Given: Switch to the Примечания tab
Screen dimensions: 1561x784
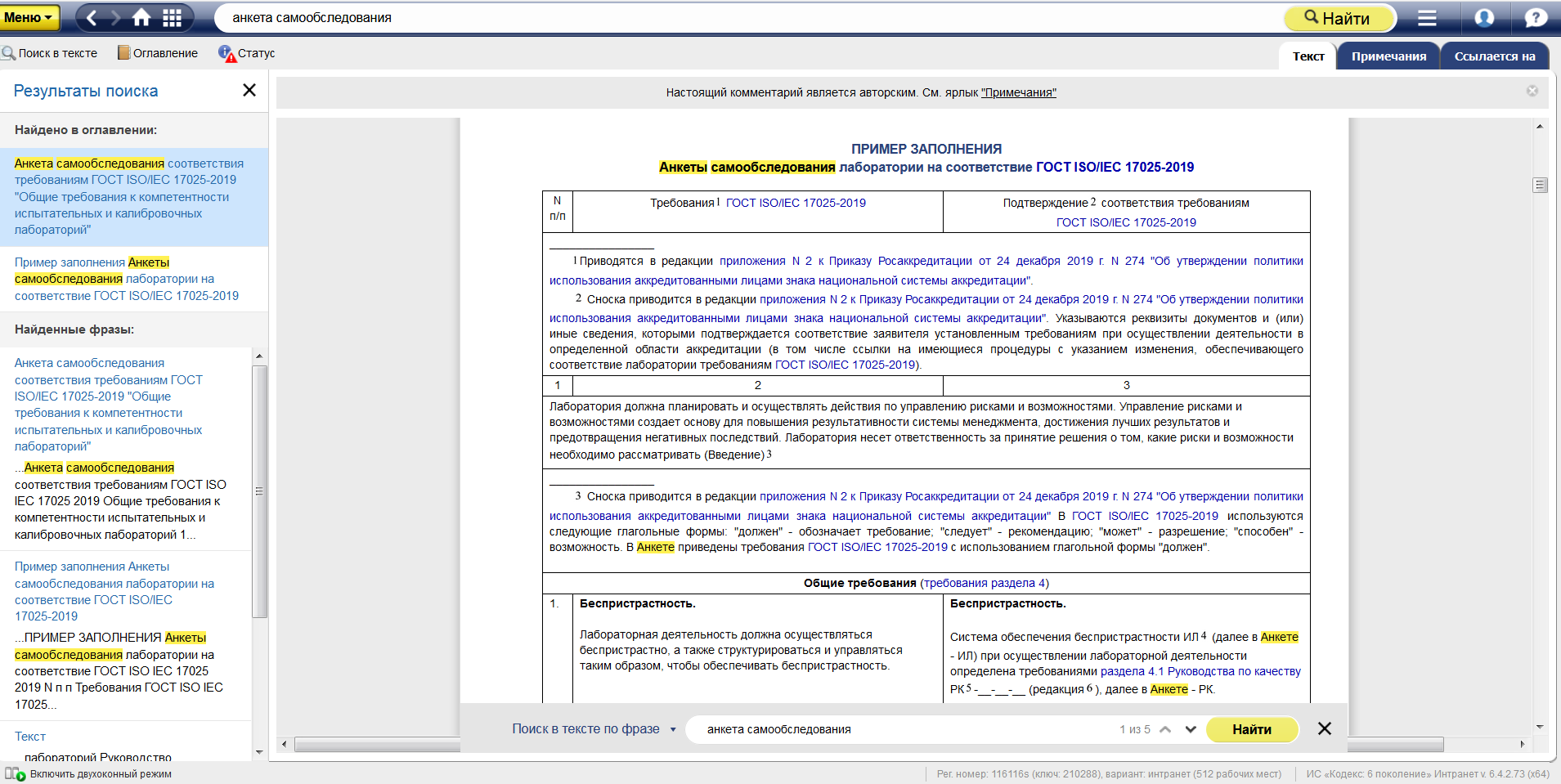Looking at the screenshot, I should (x=1388, y=56).
